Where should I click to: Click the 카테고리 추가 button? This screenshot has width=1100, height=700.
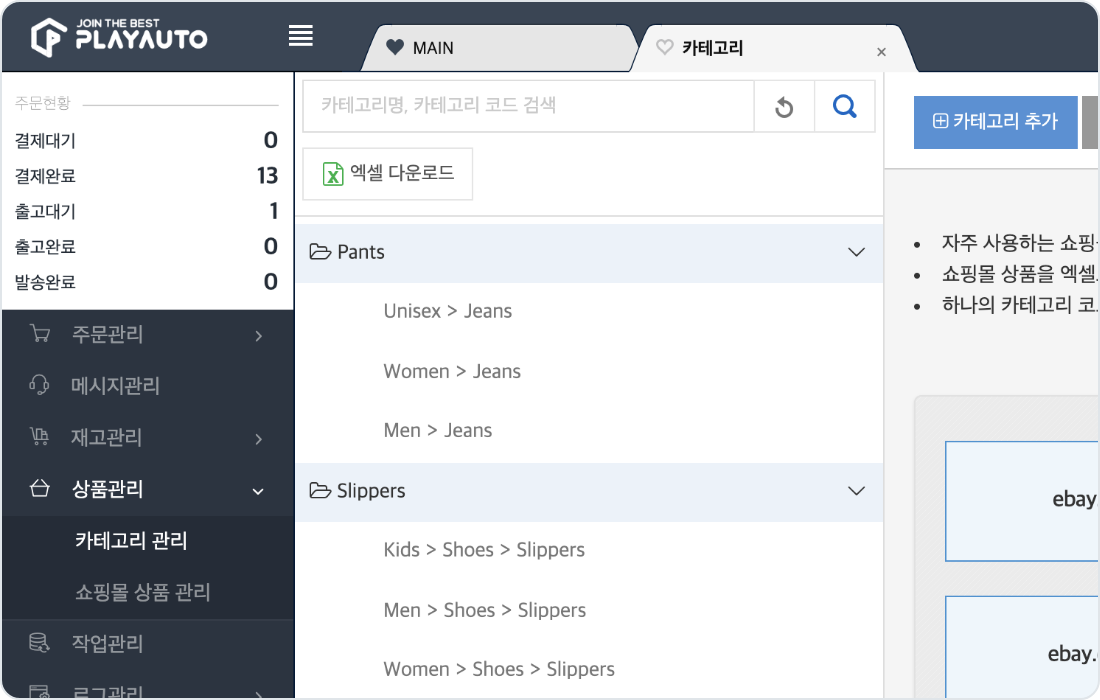pos(995,122)
